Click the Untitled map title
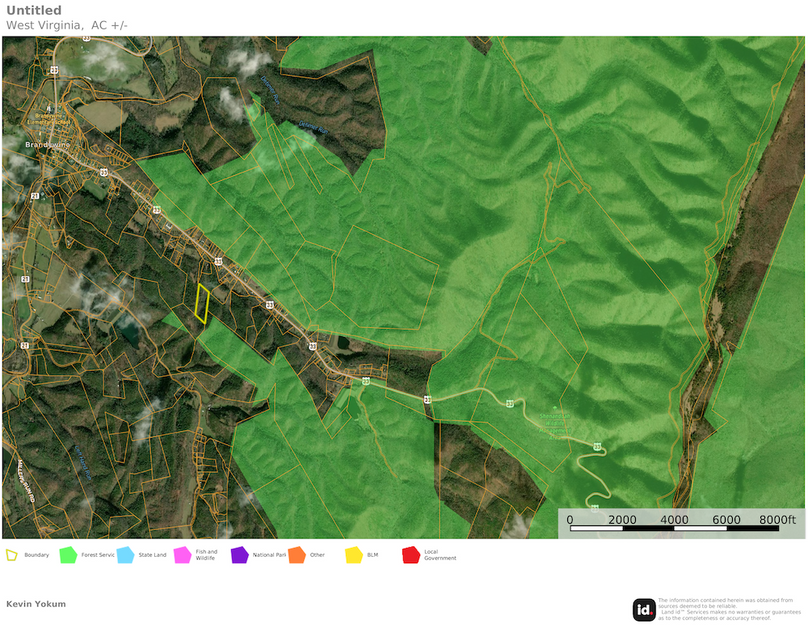 coord(33,11)
